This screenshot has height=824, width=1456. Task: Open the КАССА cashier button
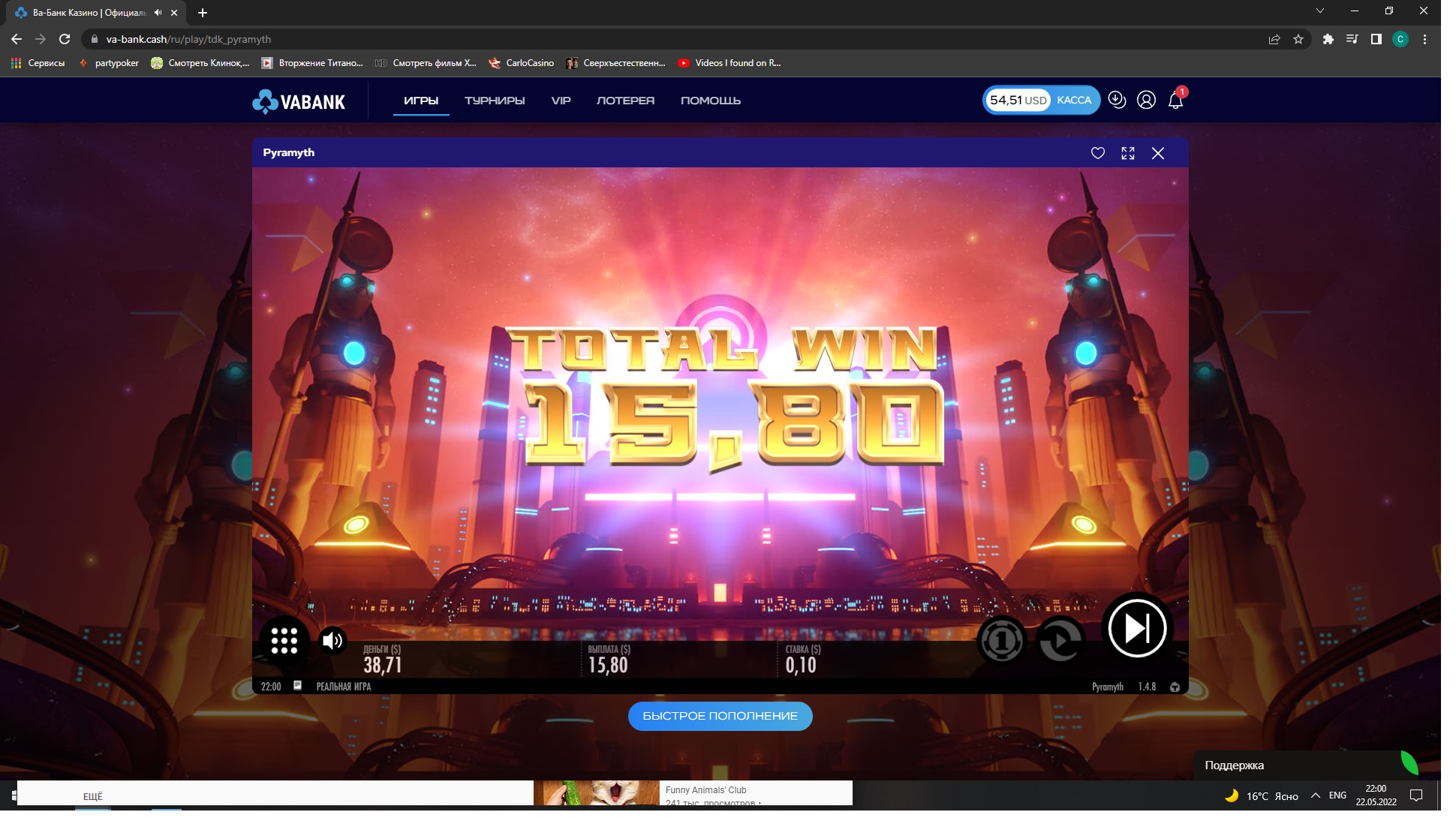(1074, 100)
